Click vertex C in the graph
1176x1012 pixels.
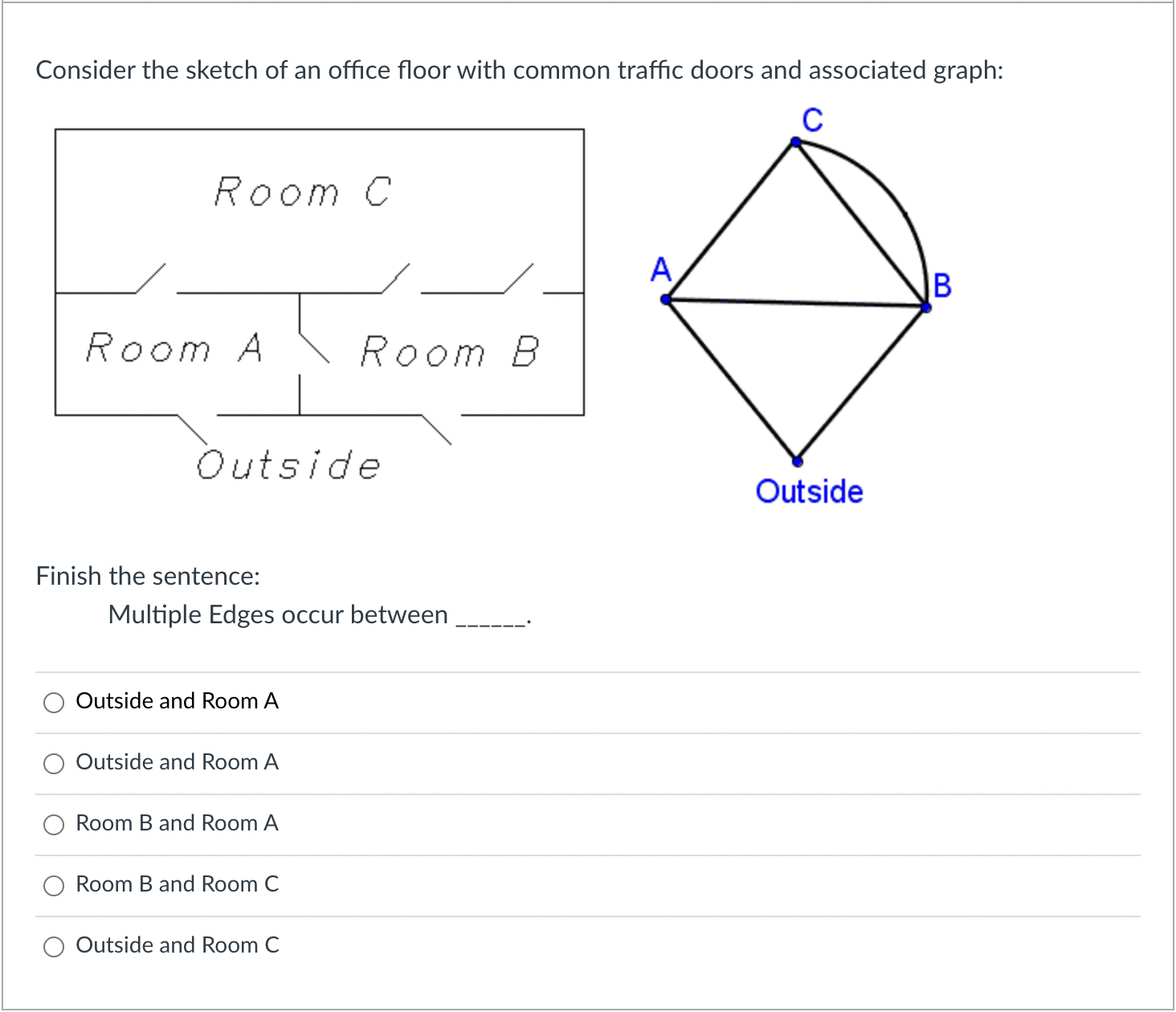(x=796, y=141)
